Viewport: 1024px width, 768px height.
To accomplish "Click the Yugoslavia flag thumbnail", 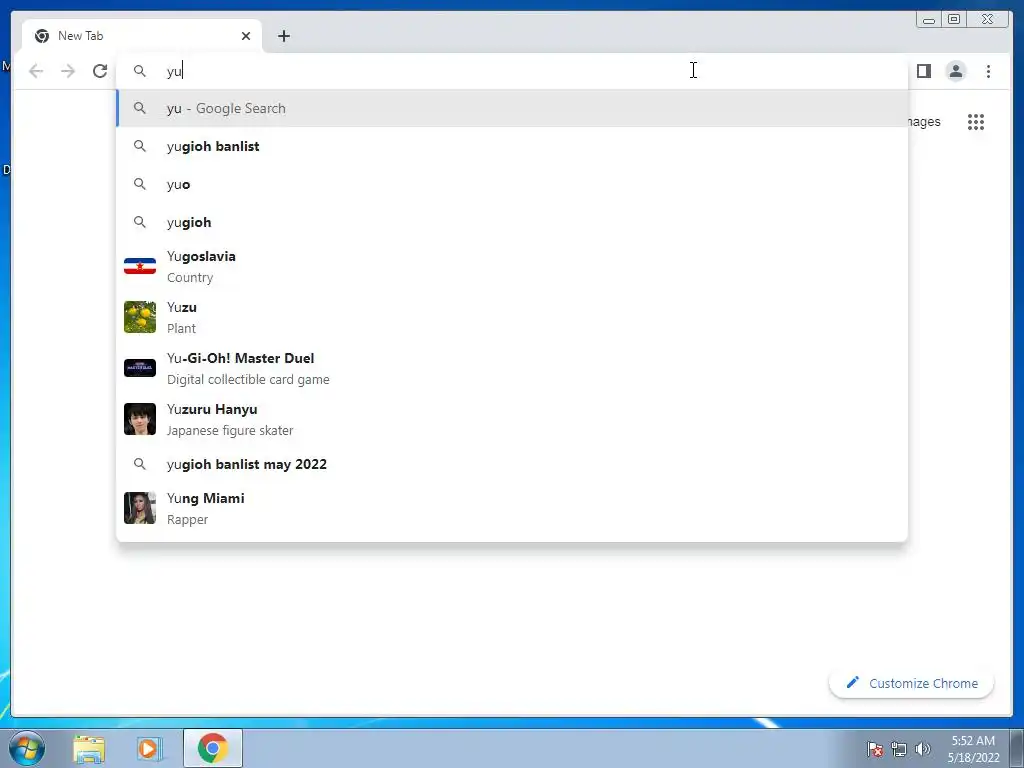I will [x=140, y=266].
